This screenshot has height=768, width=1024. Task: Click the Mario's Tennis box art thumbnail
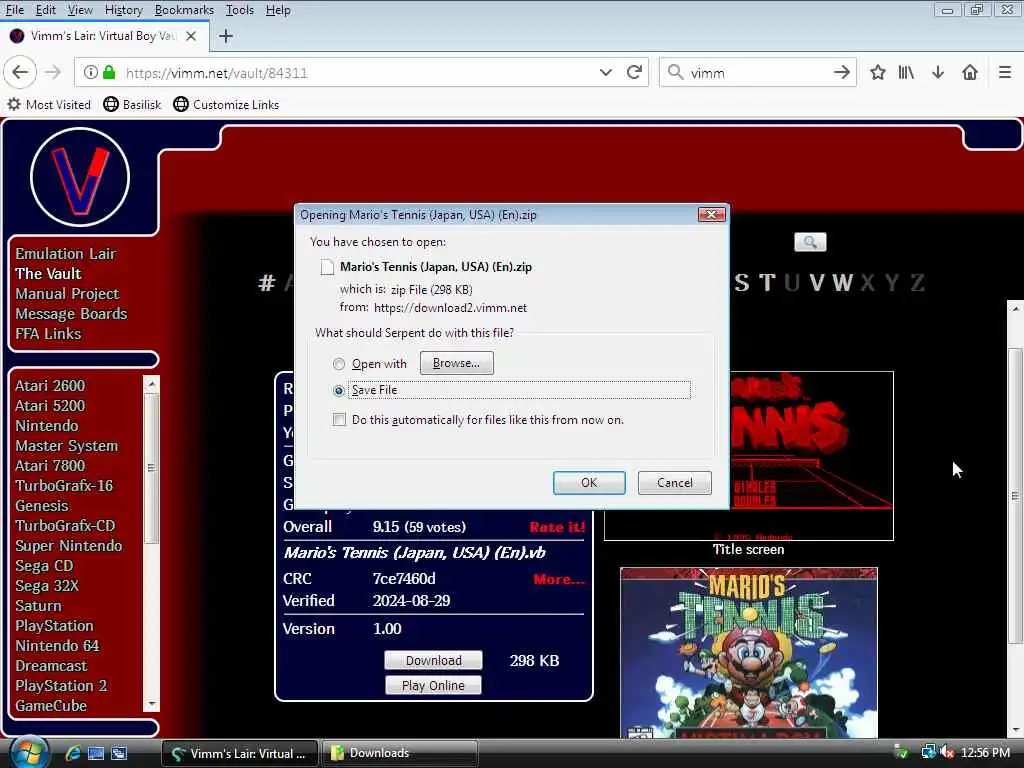[x=748, y=653]
